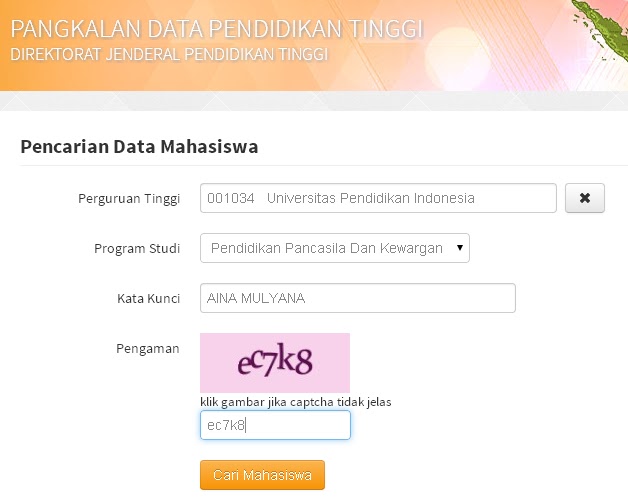Click the 001034 code in university field

[231, 198]
